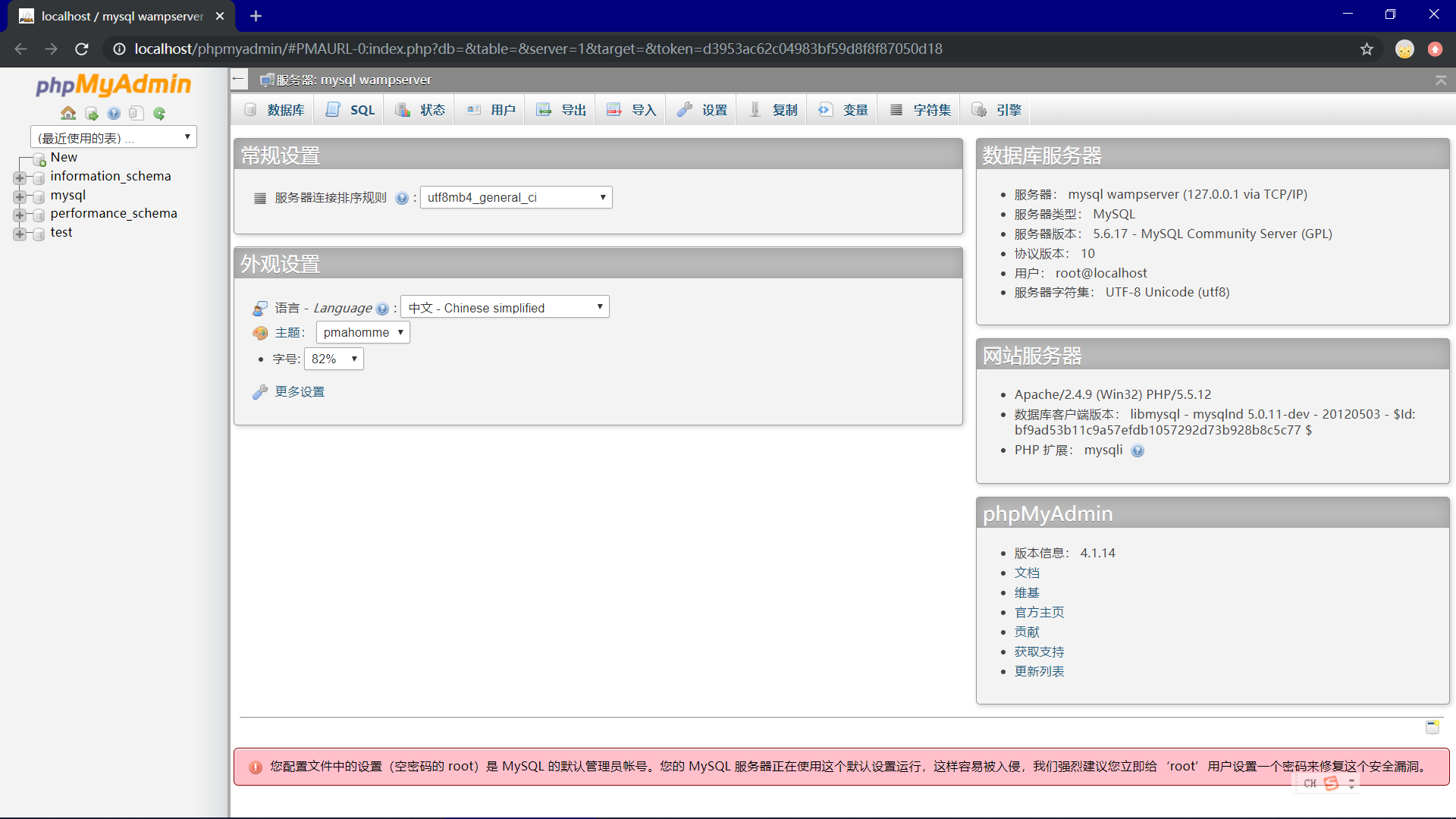Open the browser profile avatar

[x=1404, y=49]
